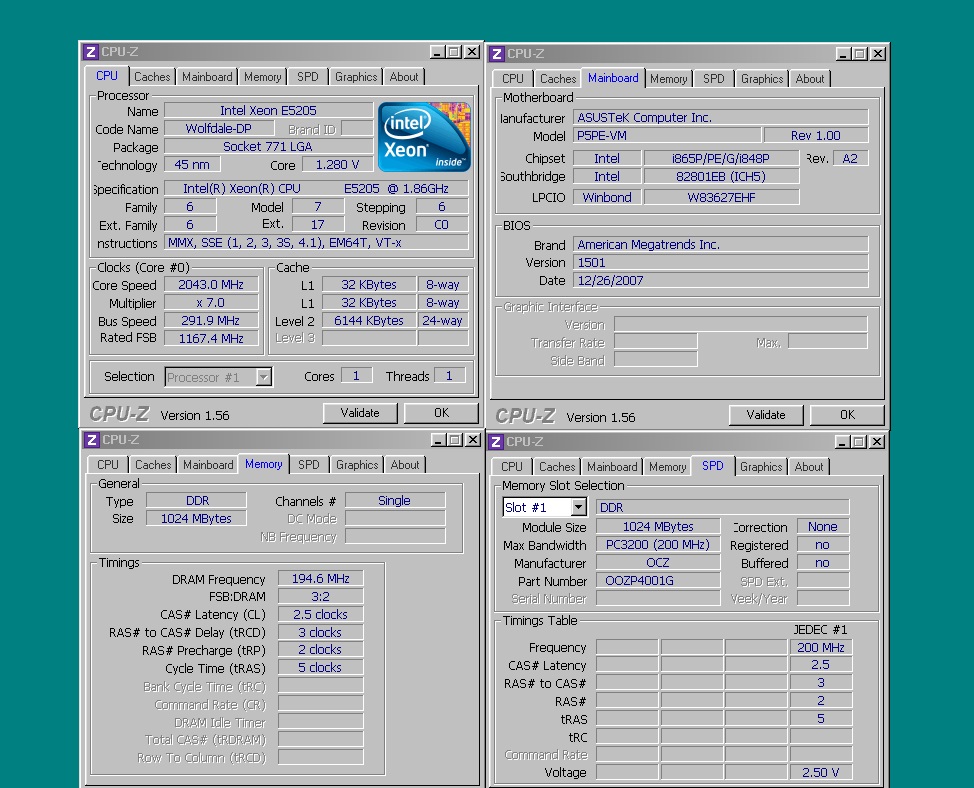Image resolution: width=974 pixels, height=788 pixels.
Task: Maximize the CPU-Z window showing Motherboard details
Action: (x=860, y=54)
